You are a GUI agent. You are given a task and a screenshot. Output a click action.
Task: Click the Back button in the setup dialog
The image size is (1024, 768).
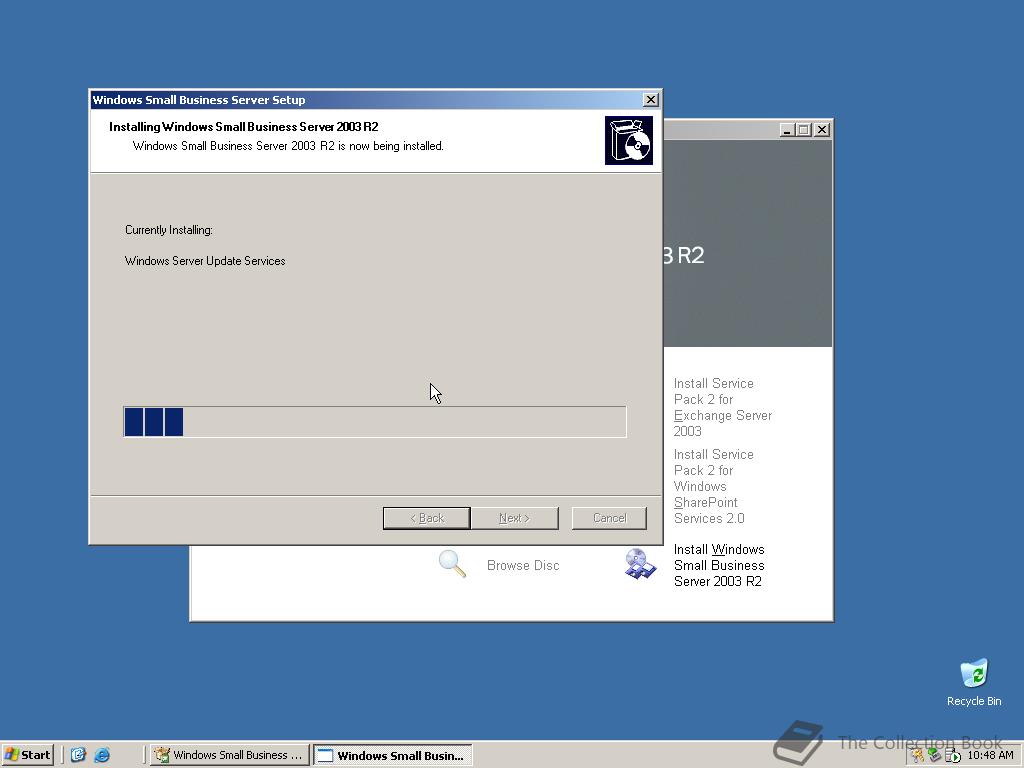click(x=426, y=518)
